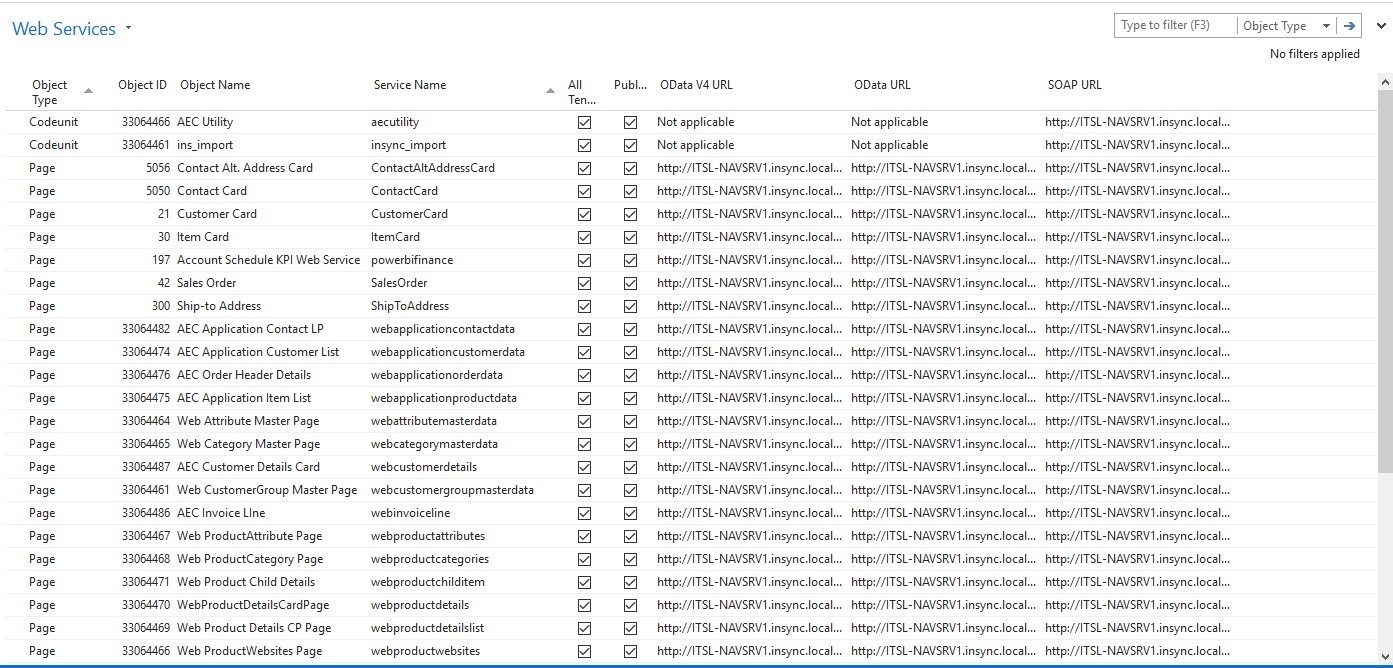This screenshot has height=668, width=1393.
Task: Open the OData V4 URL for ItemCard
Action: [x=748, y=237]
